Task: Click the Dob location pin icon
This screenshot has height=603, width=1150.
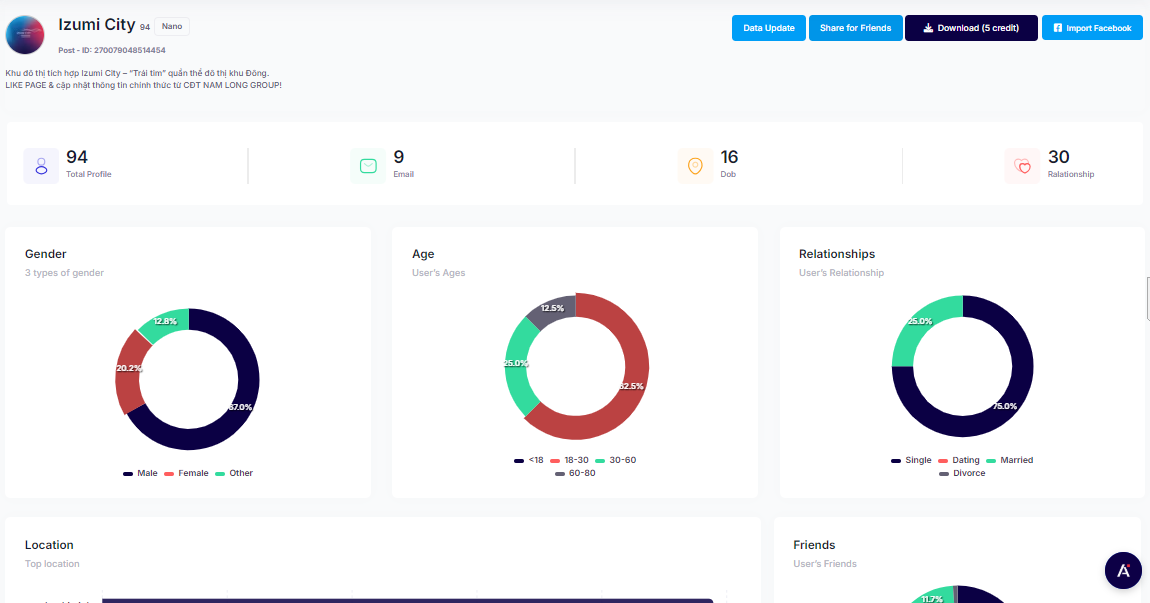Action: pyautogui.click(x=695, y=166)
